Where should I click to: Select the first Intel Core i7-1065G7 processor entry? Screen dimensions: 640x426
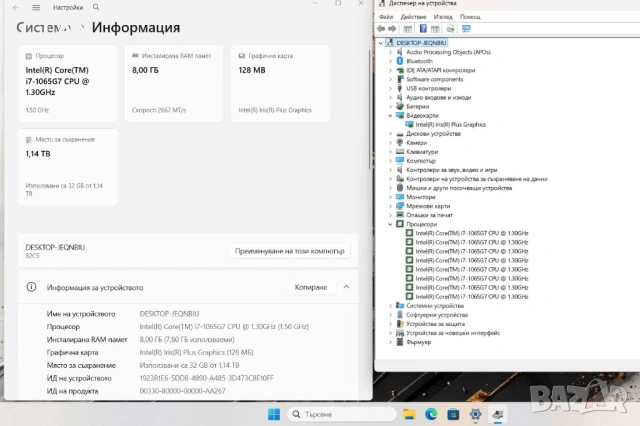coord(472,233)
